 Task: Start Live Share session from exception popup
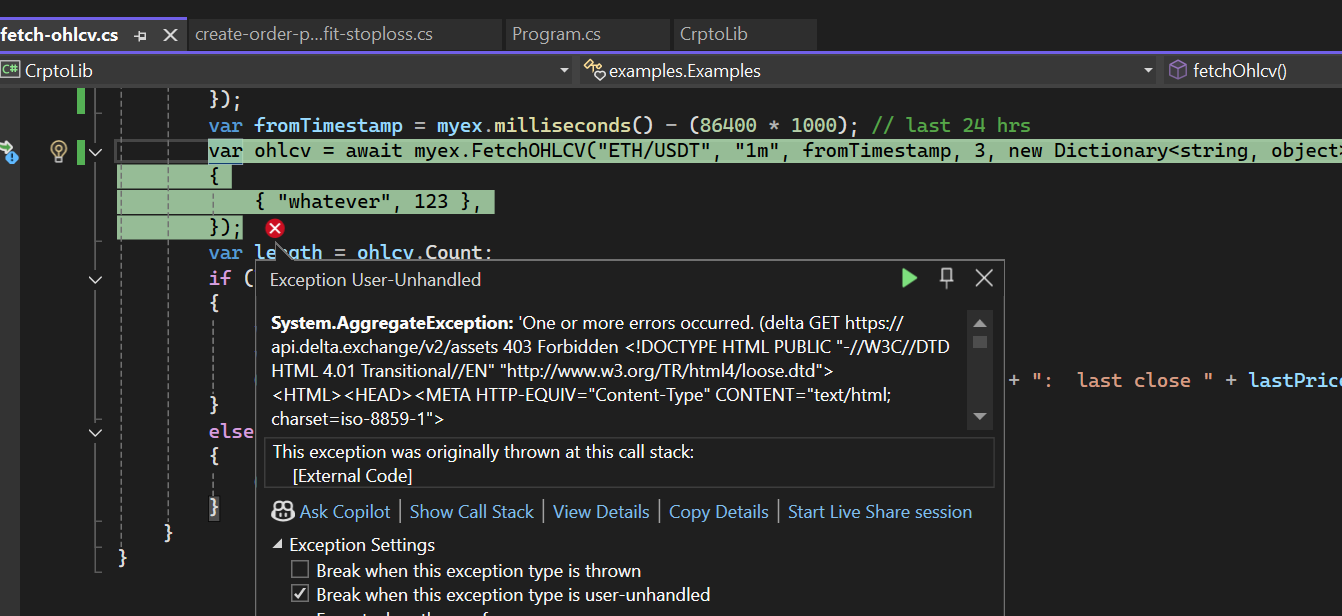coord(880,512)
